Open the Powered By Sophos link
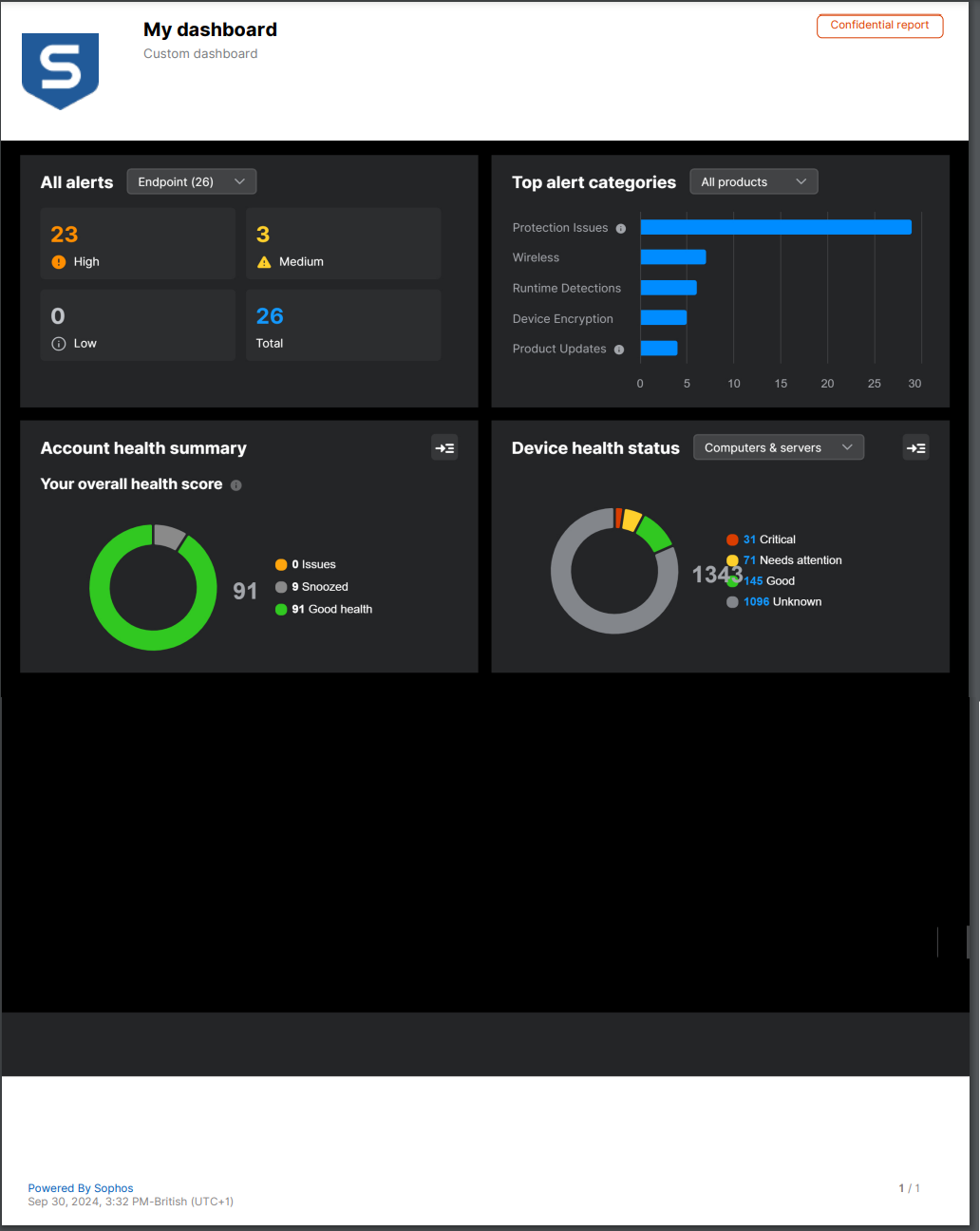 coord(81,1188)
